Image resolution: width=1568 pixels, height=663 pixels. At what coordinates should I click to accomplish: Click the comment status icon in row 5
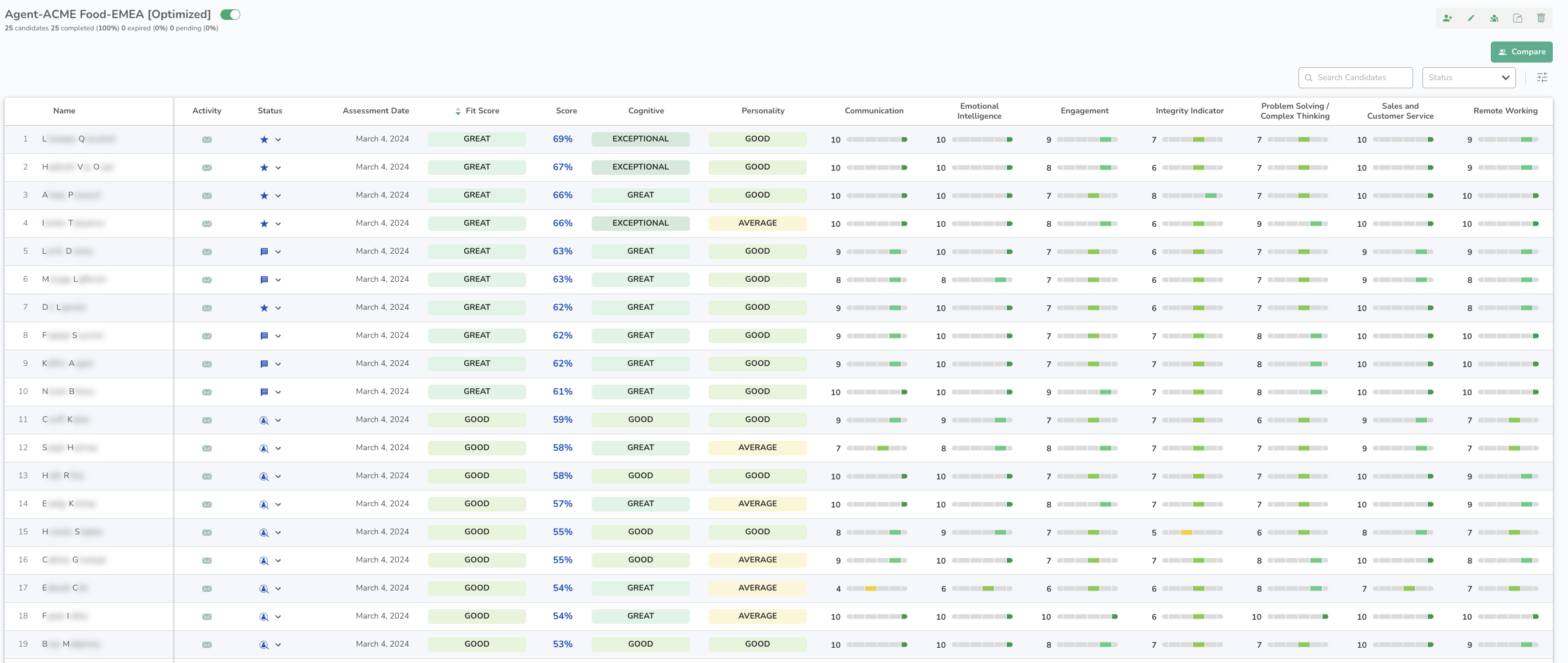(264, 251)
